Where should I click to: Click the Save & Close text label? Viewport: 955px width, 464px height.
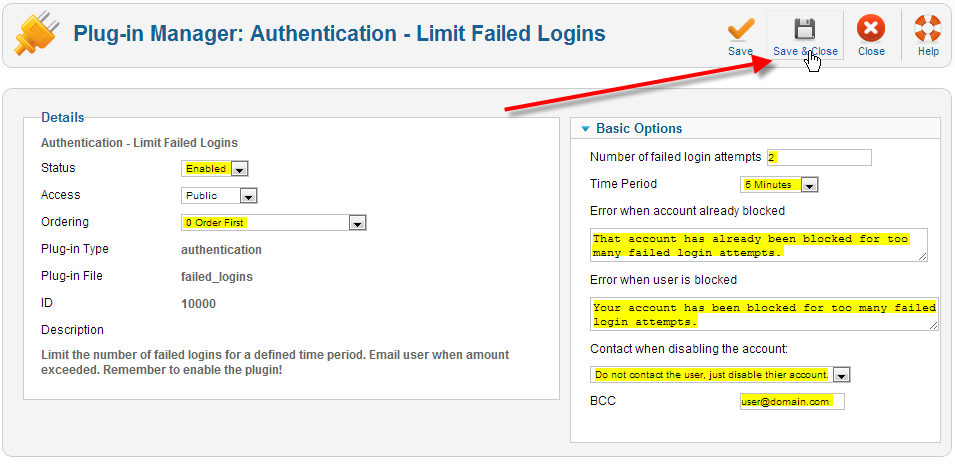click(x=805, y=51)
